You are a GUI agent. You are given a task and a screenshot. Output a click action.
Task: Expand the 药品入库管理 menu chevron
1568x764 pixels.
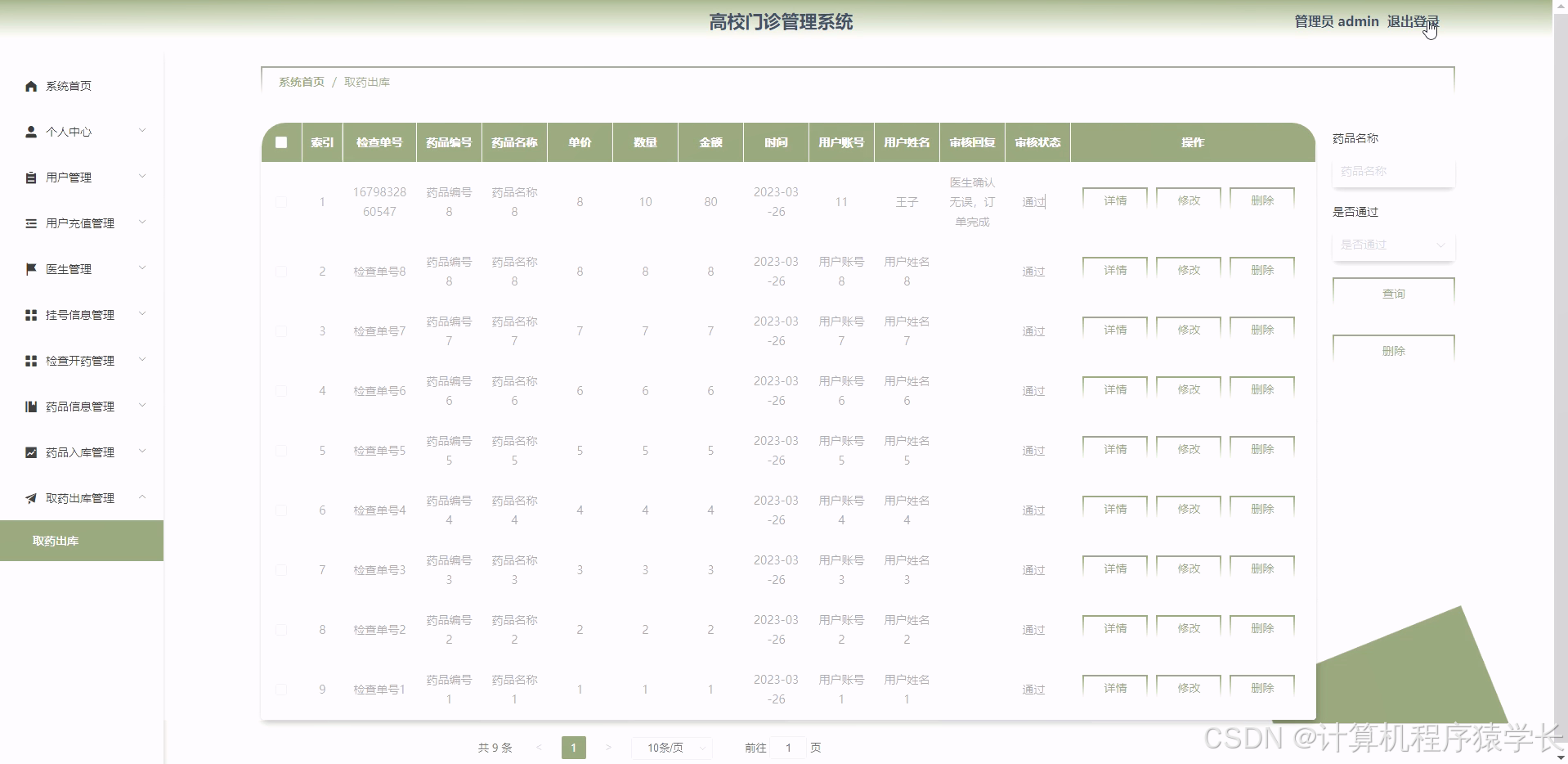142,452
